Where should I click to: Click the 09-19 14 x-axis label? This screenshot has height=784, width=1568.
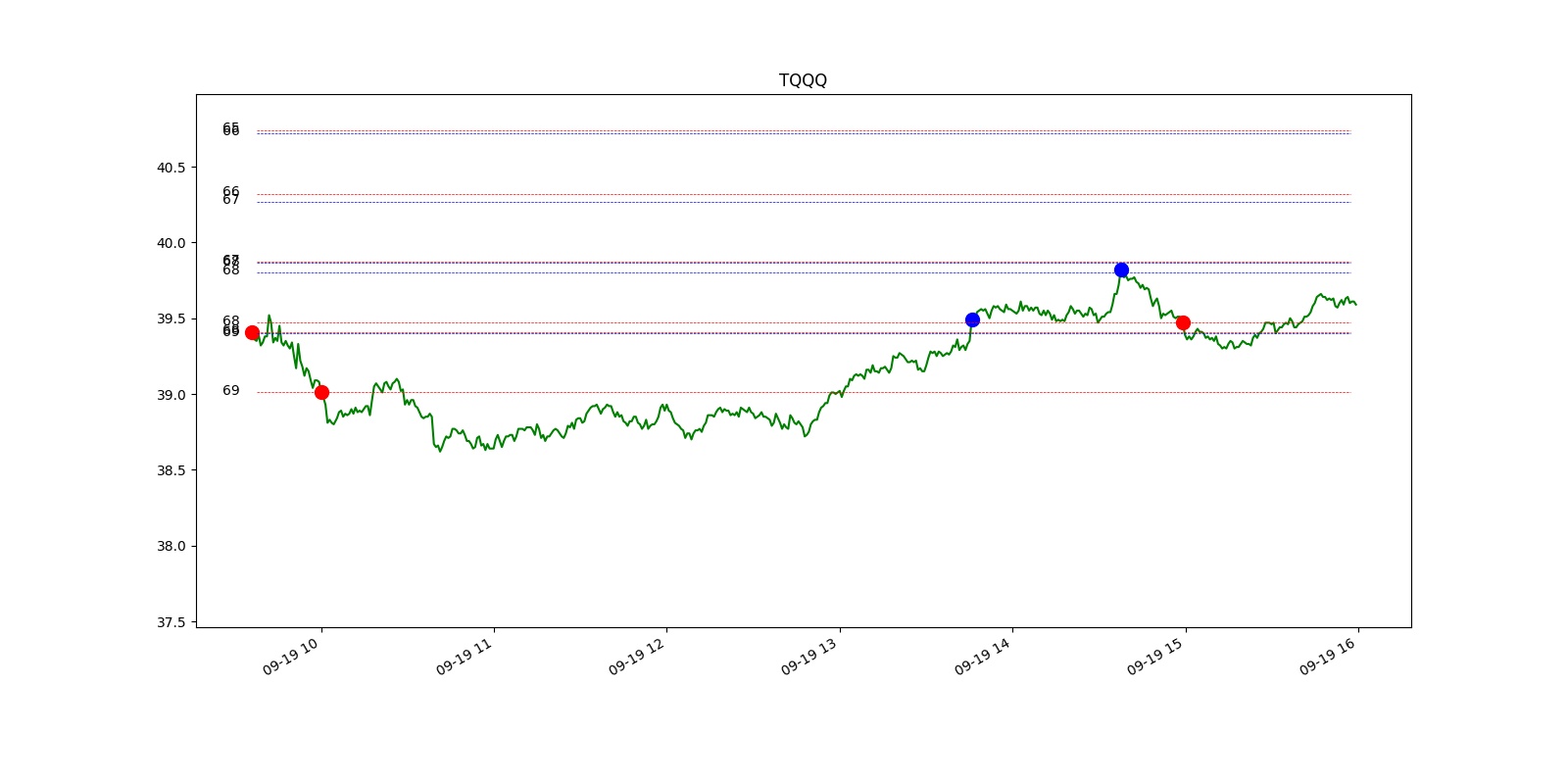point(983,657)
